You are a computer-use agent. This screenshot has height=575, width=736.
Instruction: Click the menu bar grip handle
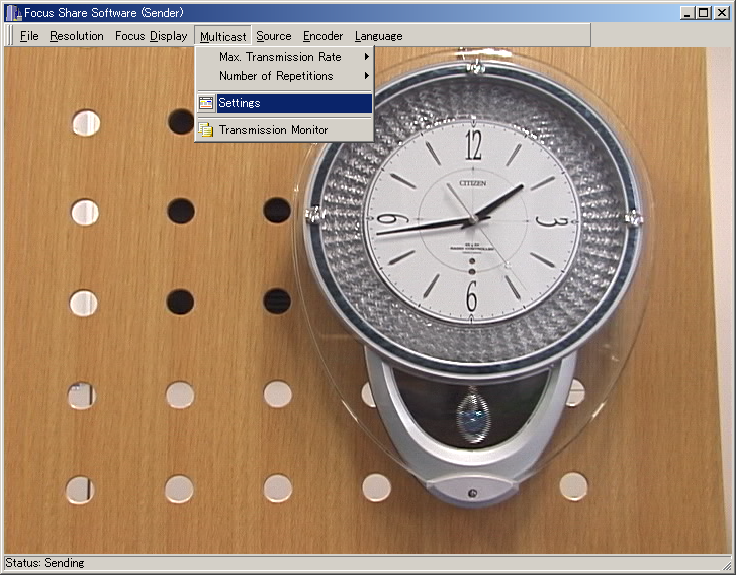(11, 36)
